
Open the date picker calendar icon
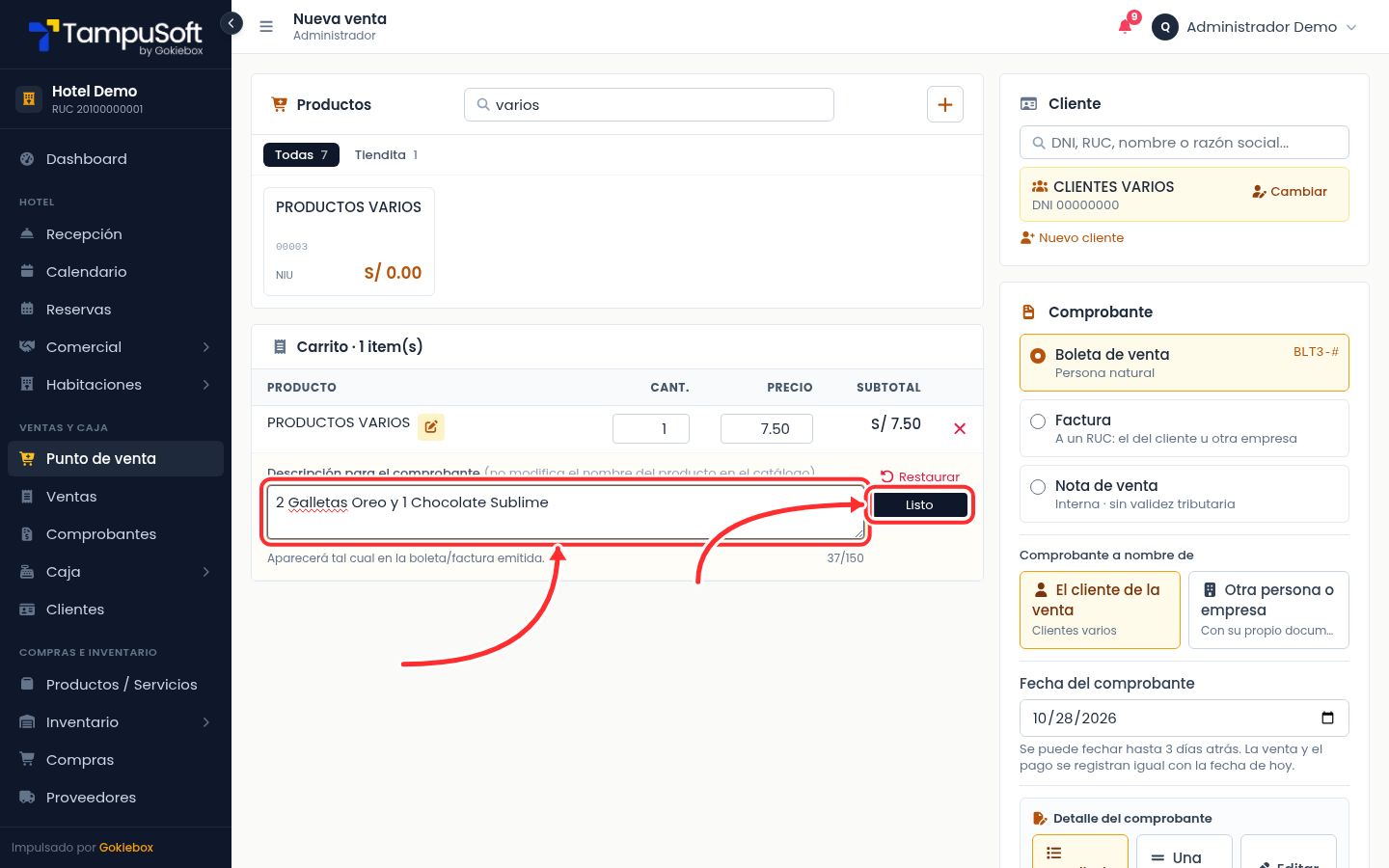[1327, 718]
